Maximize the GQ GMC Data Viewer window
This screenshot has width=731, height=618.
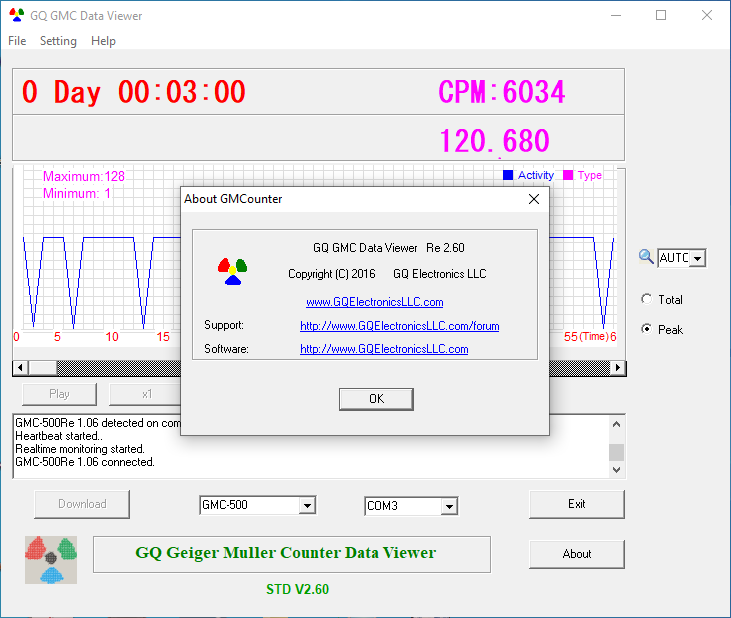pyautogui.click(x=661, y=15)
